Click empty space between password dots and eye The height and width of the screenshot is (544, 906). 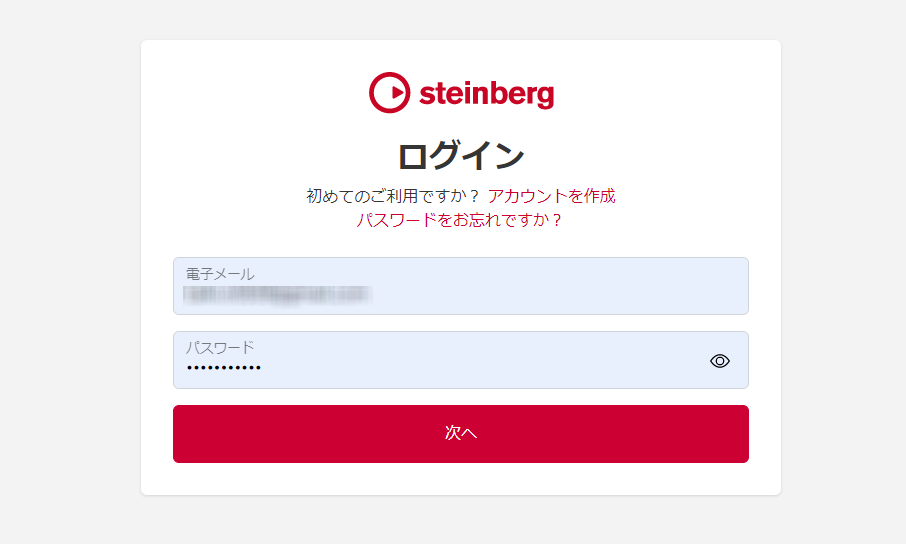coord(480,368)
